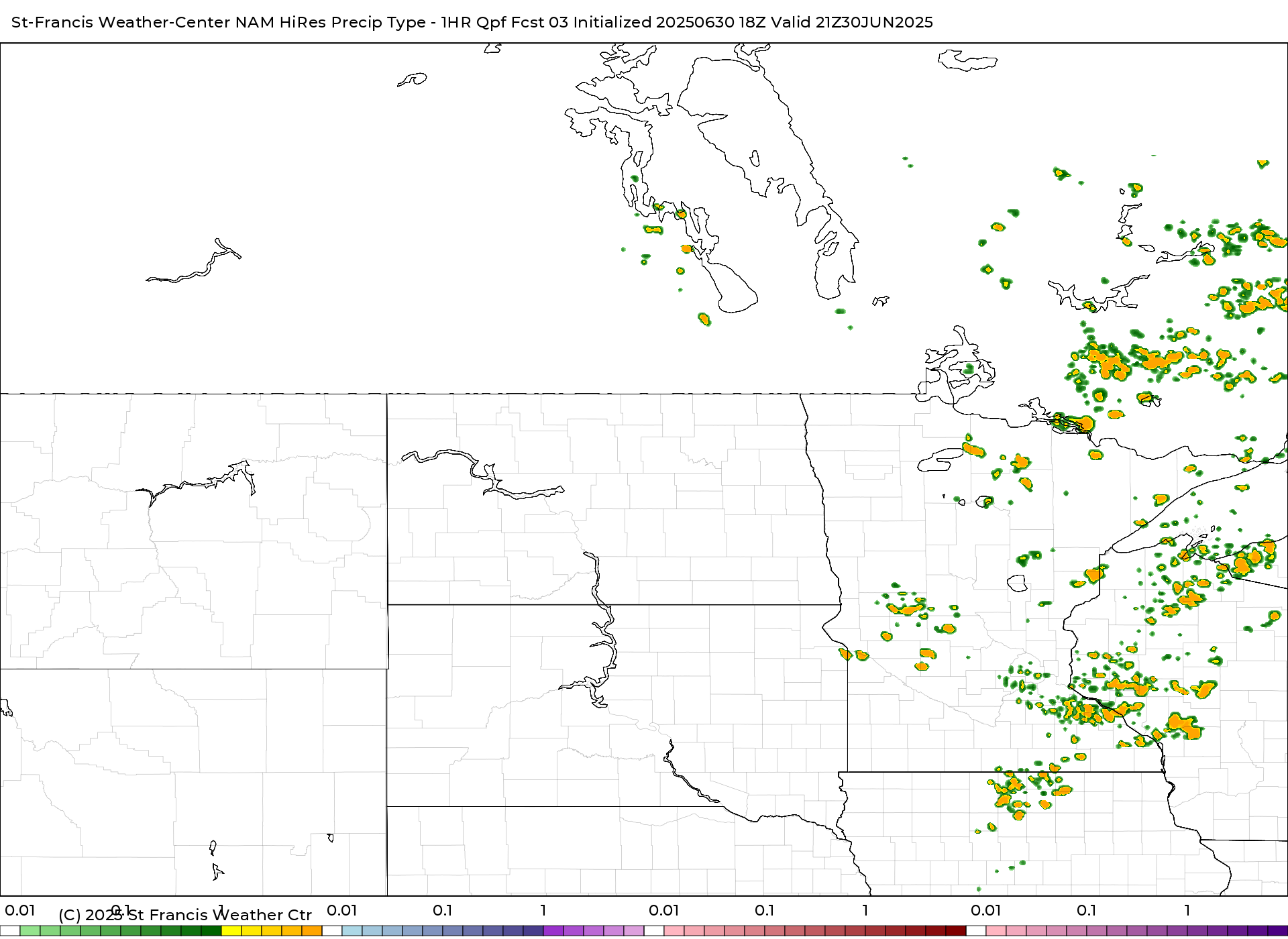Select the darkest maroon legend swatch
The width and height of the screenshot is (1288, 939).
956,931
